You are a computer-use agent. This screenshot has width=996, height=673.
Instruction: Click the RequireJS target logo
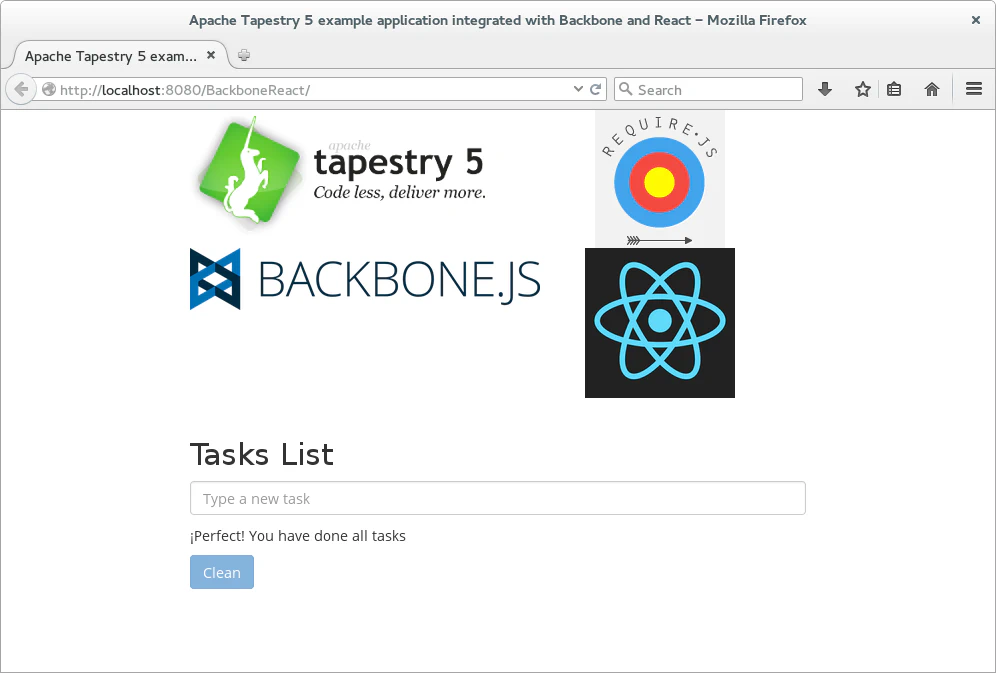(x=659, y=179)
